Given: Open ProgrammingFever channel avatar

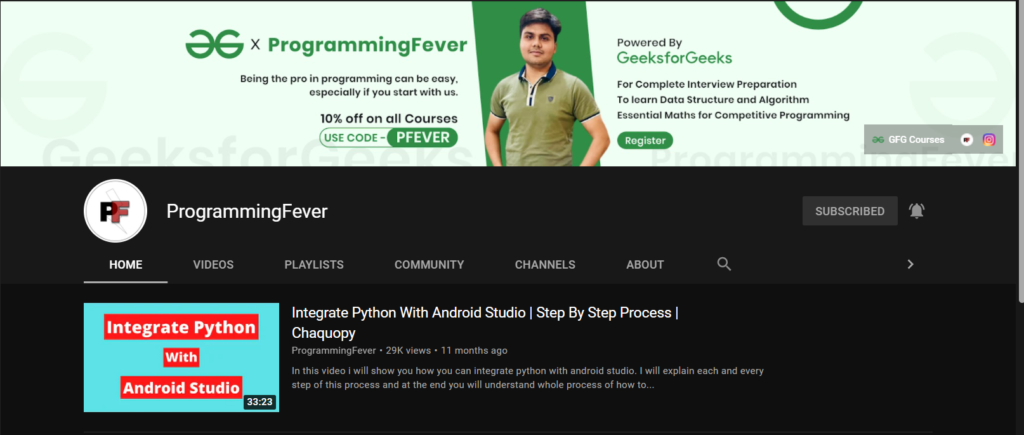Looking at the screenshot, I should (116, 211).
